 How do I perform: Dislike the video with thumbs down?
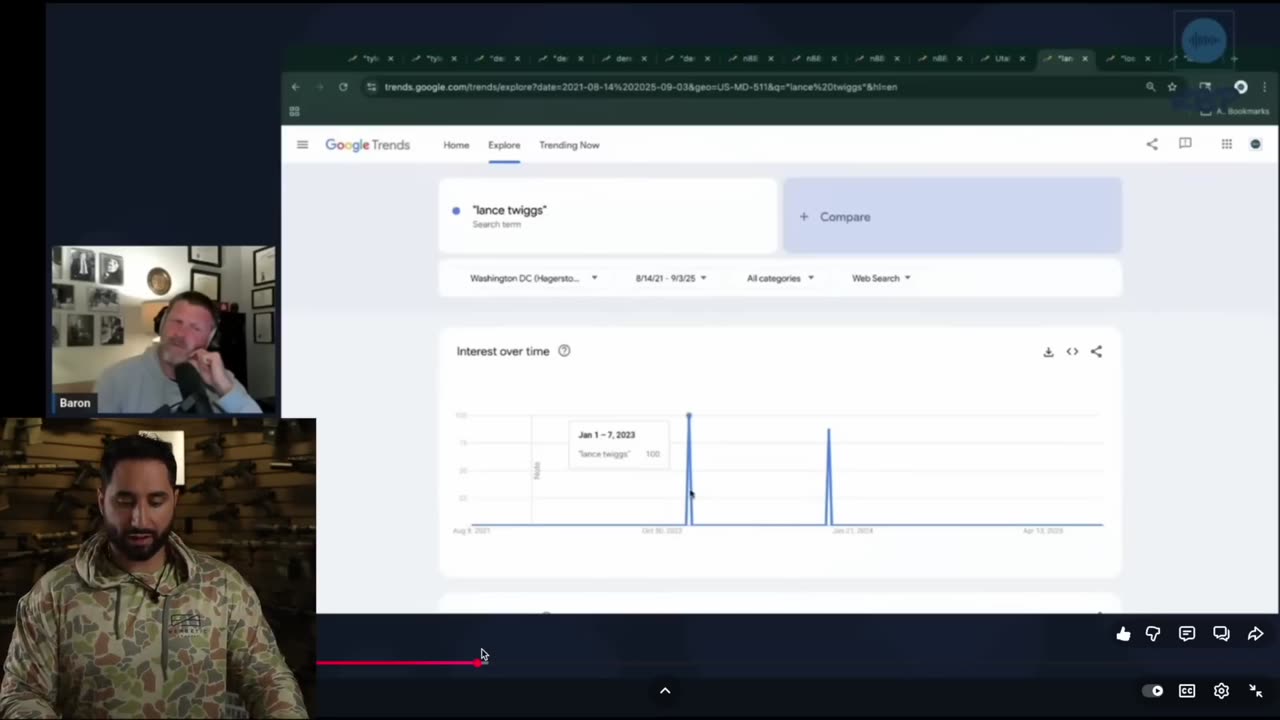pyautogui.click(x=1153, y=634)
